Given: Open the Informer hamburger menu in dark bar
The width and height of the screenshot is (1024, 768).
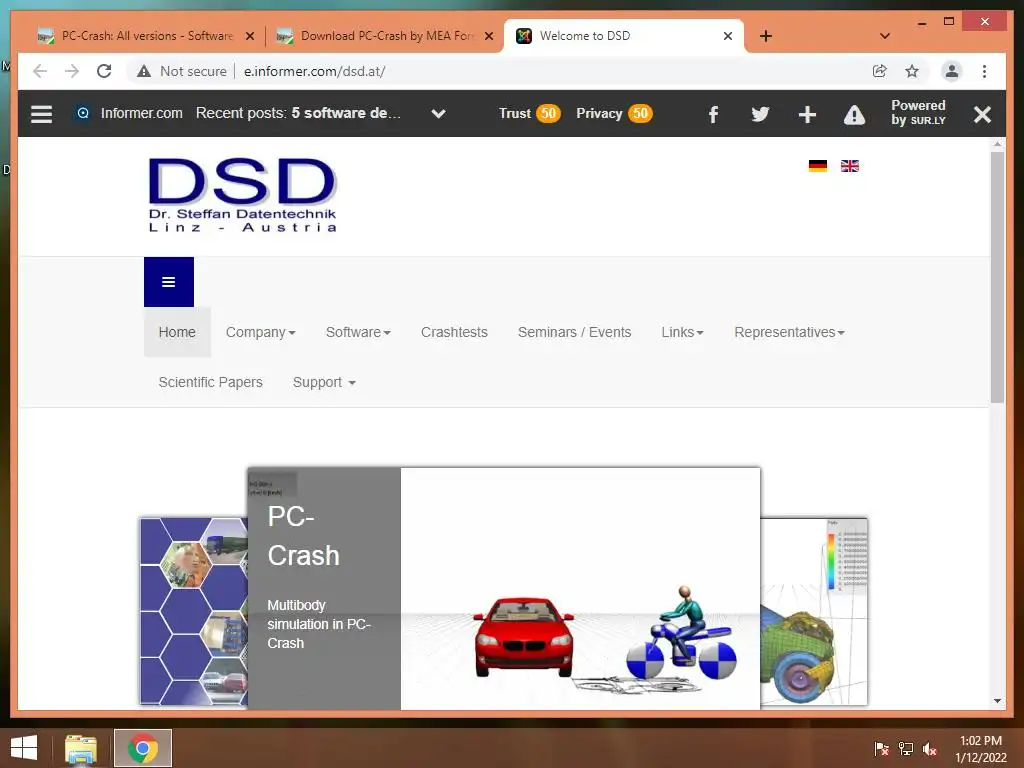Looking at the screenshot, I should pyautogui.click(x=42, y=114).
